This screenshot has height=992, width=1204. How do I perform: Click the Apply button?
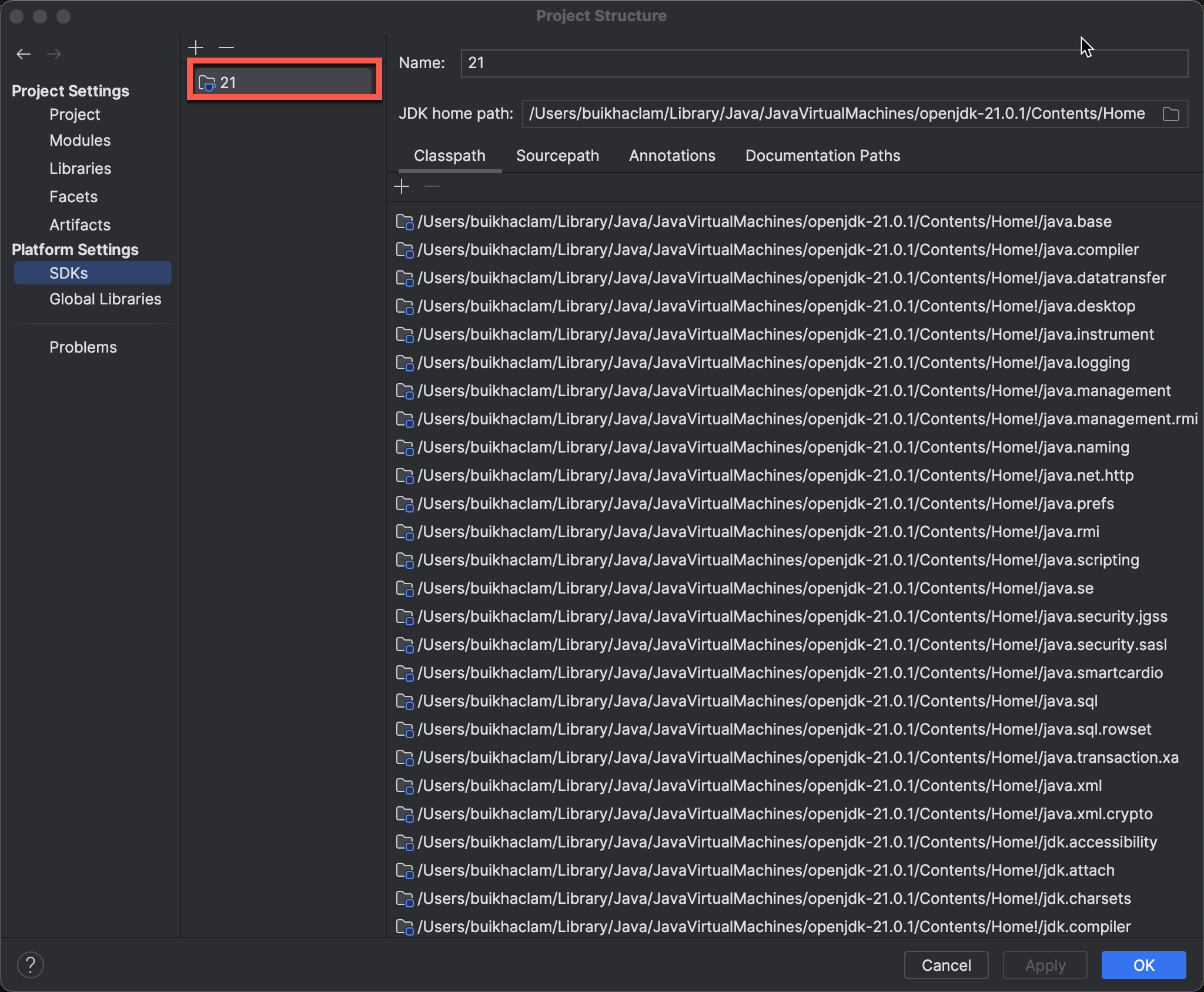tap(1045, 965)
